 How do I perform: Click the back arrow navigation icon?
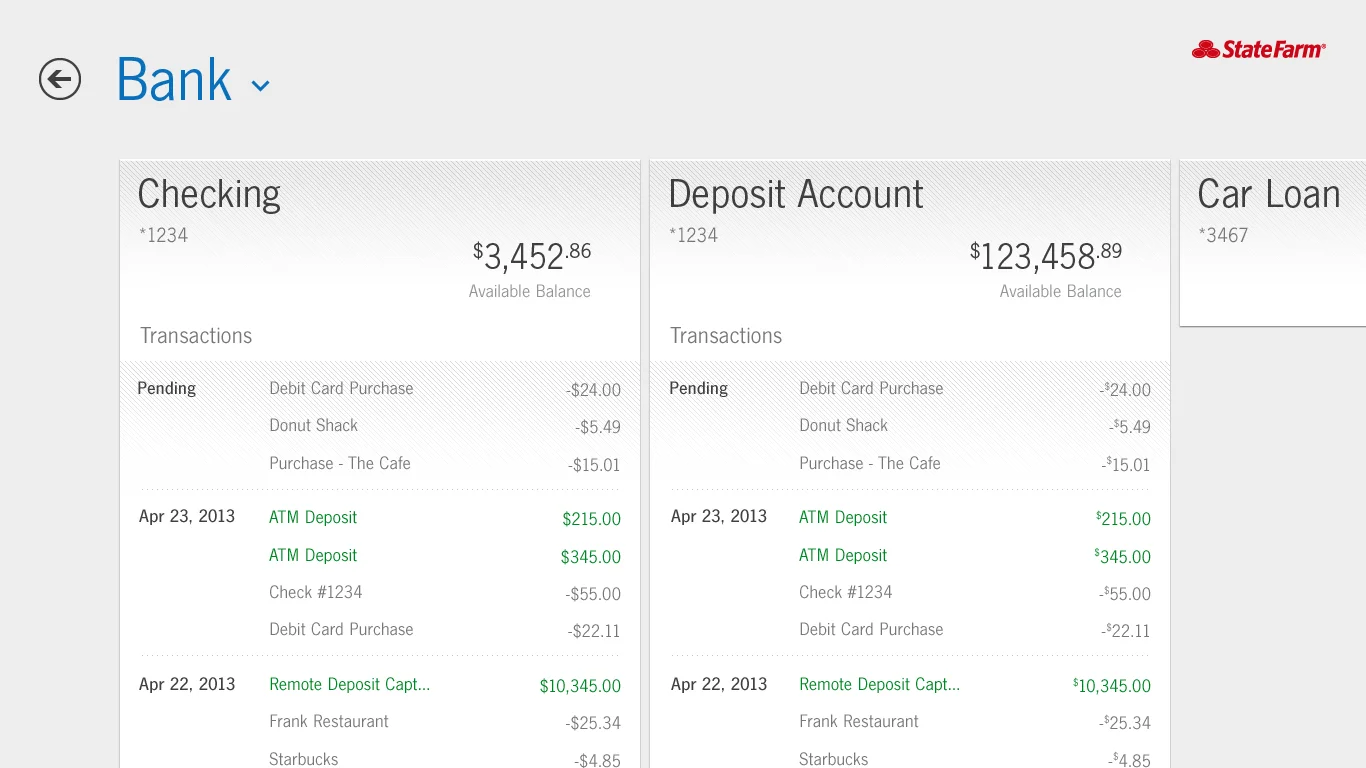coord(59,79)
